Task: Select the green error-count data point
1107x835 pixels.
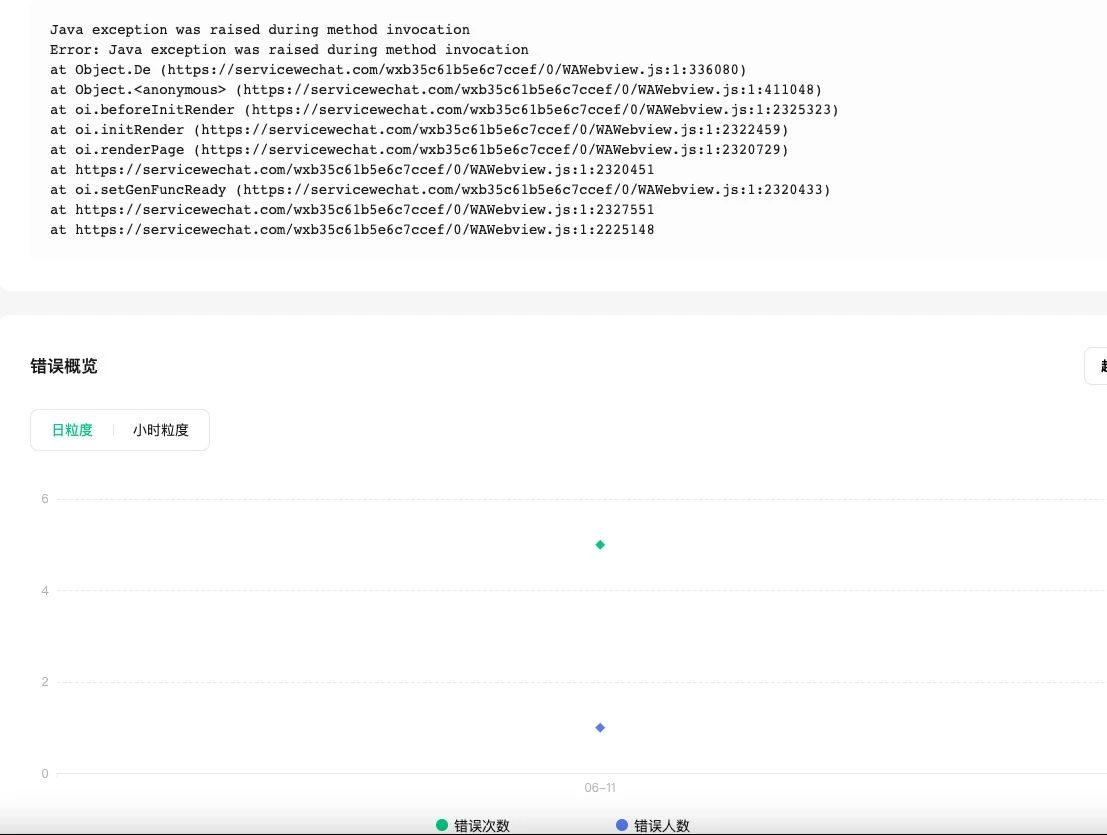Action: pyautogui.click(x=600, y=545)
